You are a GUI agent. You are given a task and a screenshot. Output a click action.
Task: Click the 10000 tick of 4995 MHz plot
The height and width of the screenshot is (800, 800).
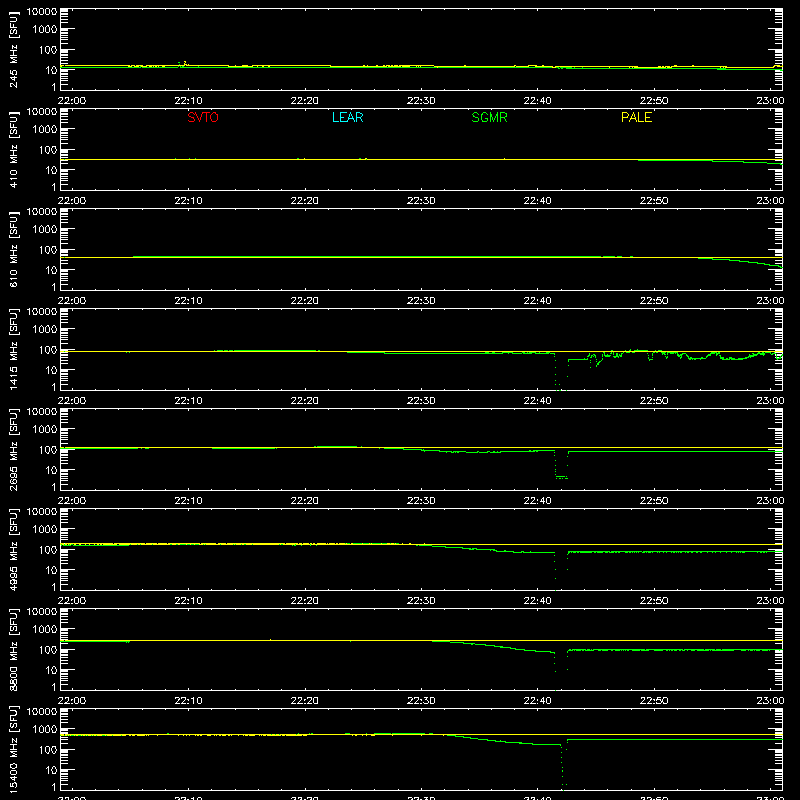pyautogui.click(x=42, y=512)
